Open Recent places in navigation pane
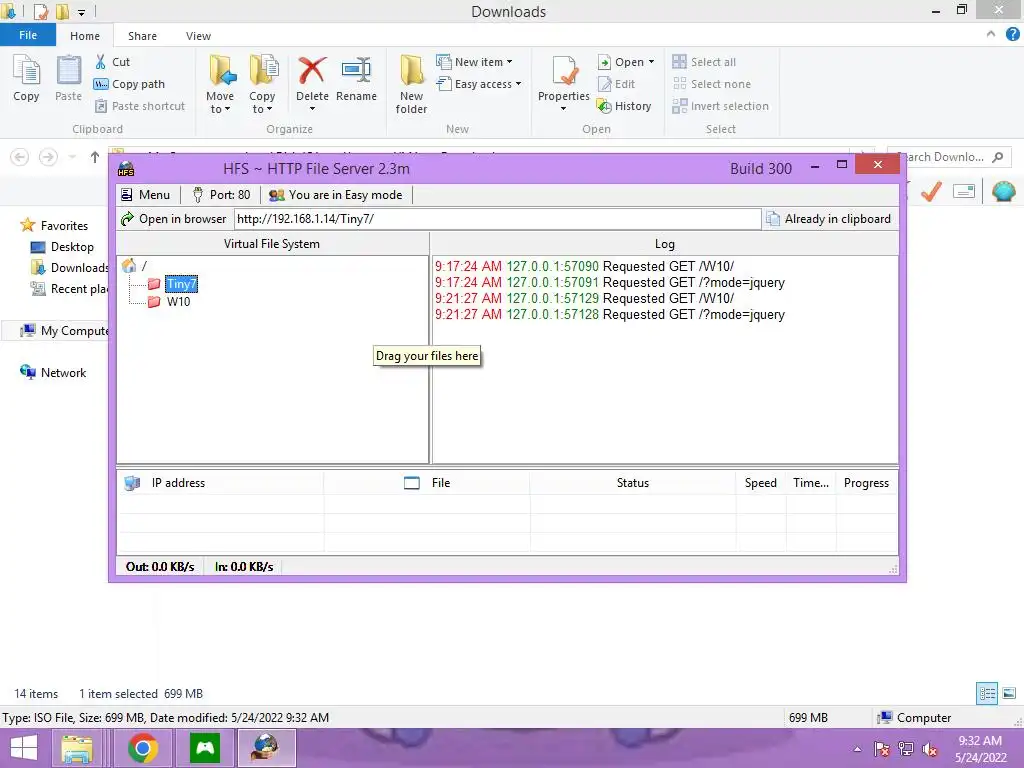This screenshot has width=1024, height=768. [x=69, y=289]
